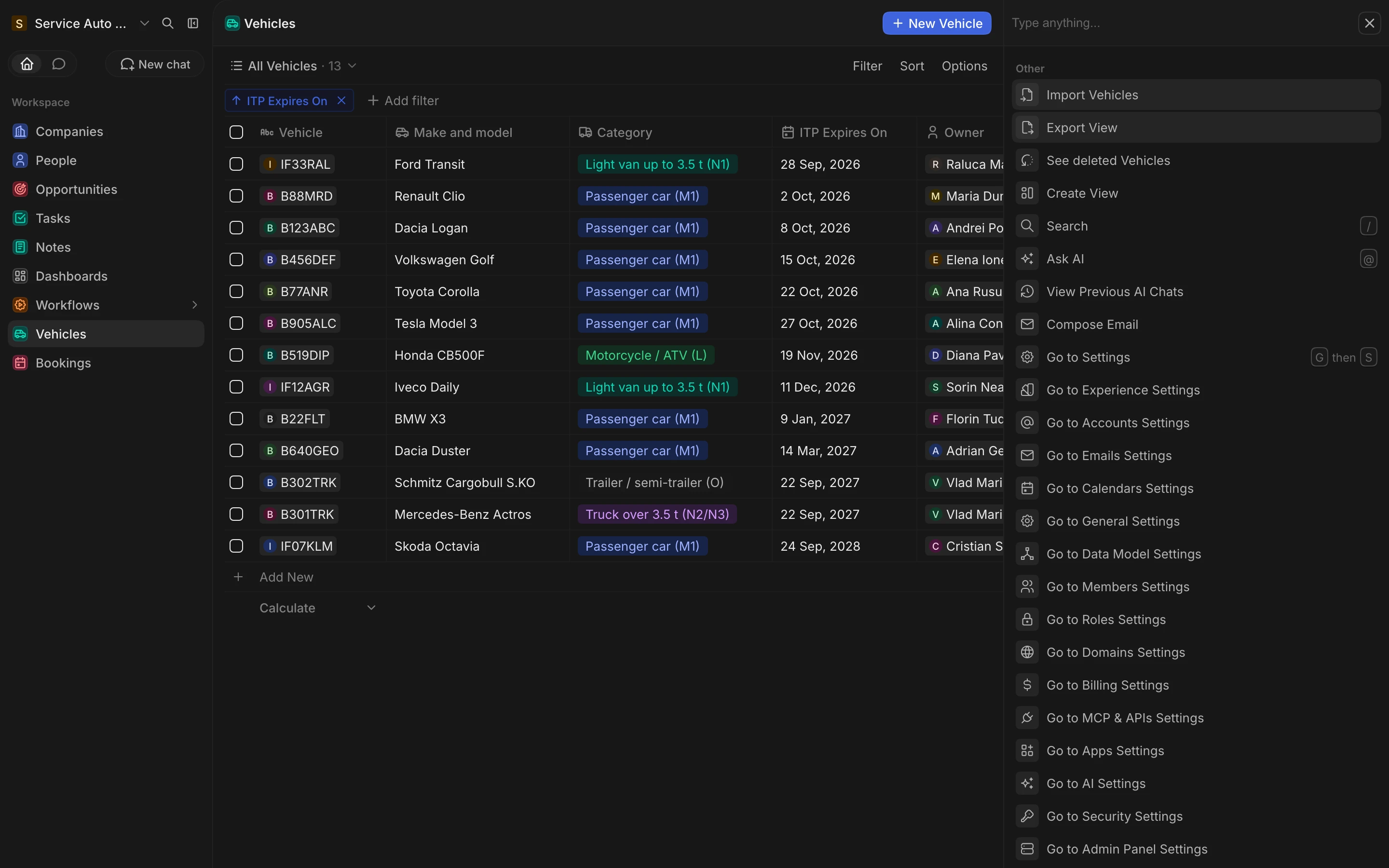Screen dimensions: 1389x868
Task: Open Companies in the sidebar
Action: (106, 132)
